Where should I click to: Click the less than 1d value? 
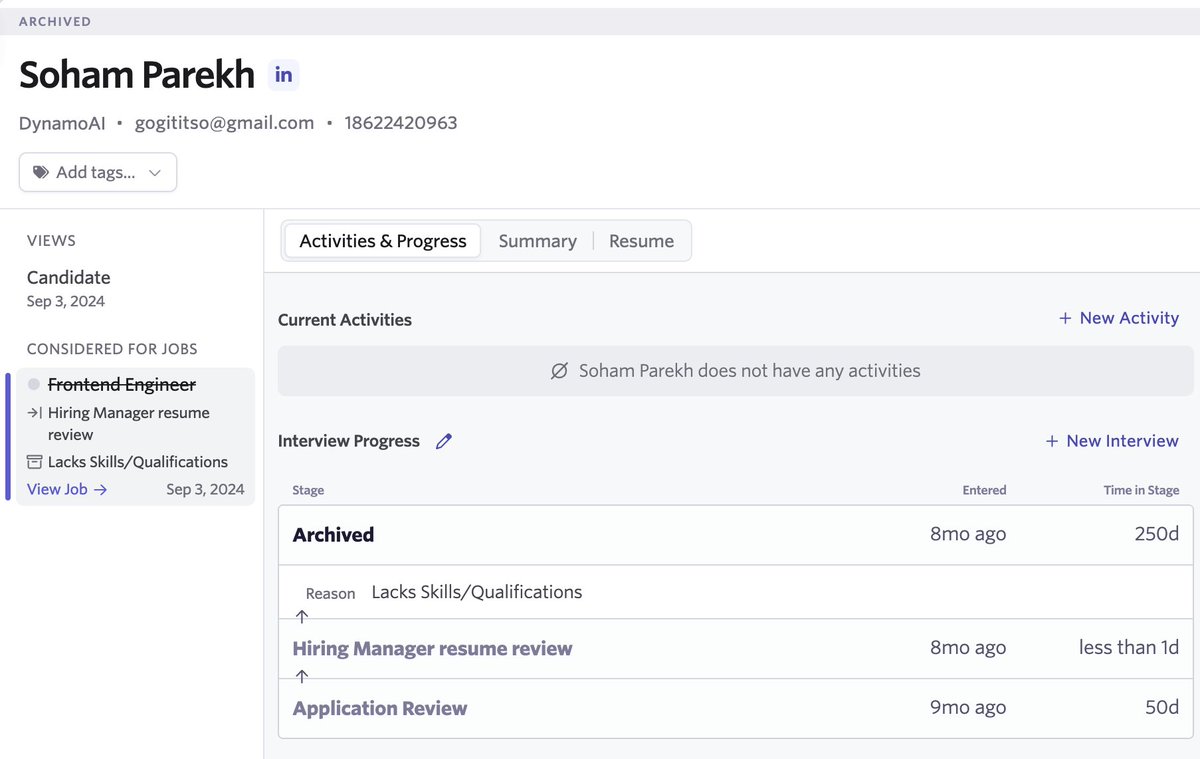(x=1129, y=647)
